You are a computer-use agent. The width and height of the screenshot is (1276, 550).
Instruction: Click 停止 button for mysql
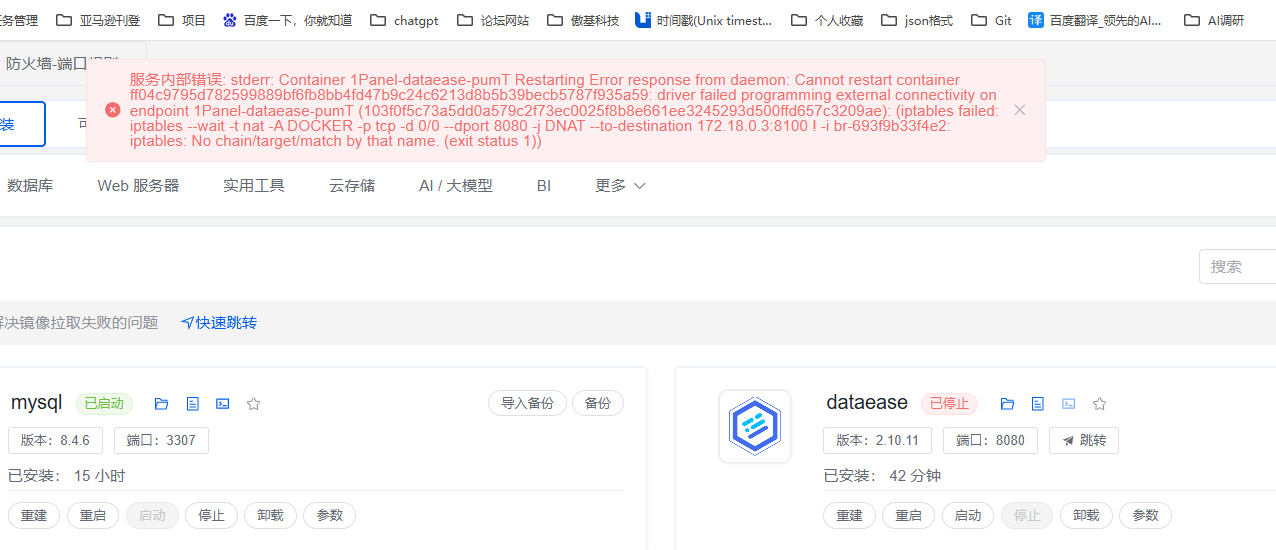[x=211, y=515]
